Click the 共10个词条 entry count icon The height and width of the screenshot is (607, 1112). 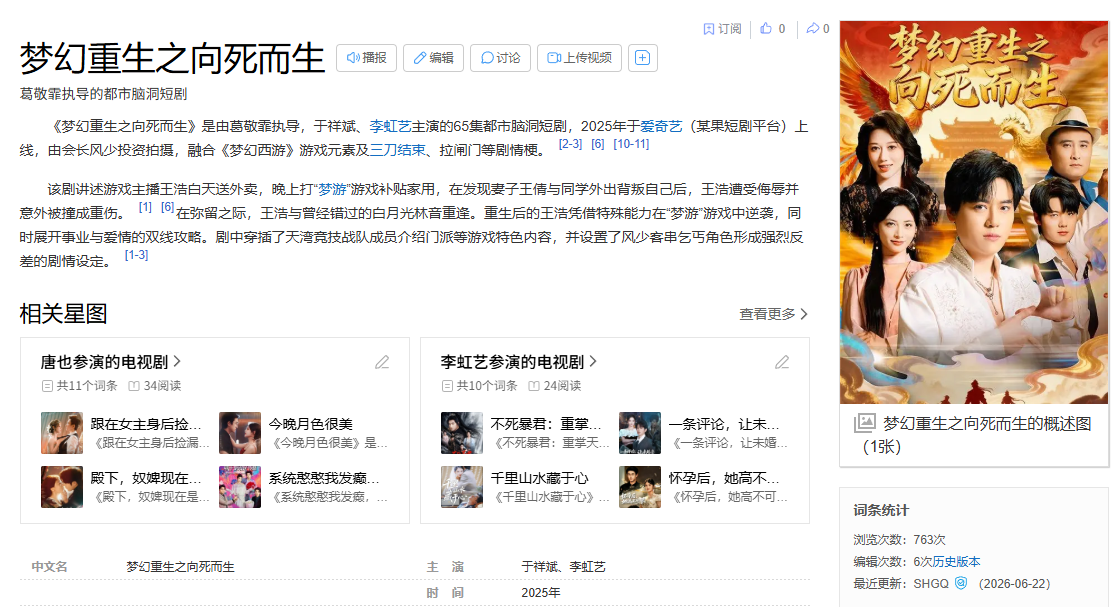point(447,386)
